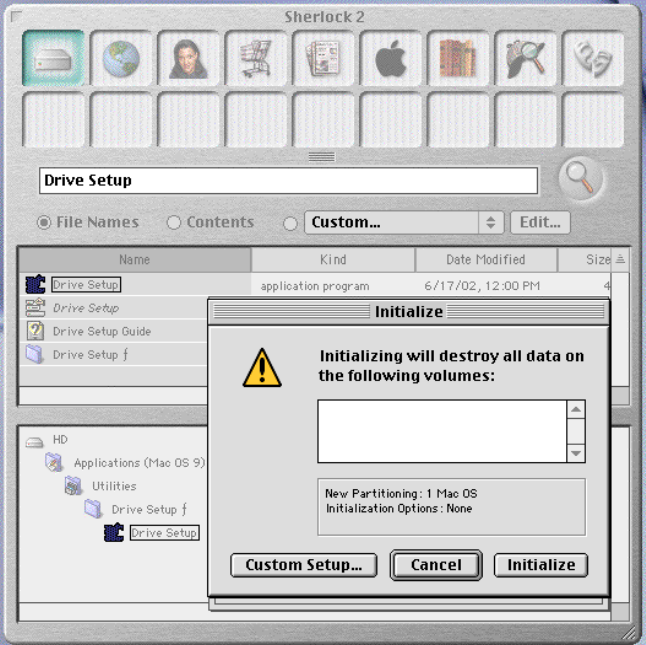Open the News newspapers channel
Image resolution: width=646 pixels, height=645 pixels.
(x=323, y=58)
